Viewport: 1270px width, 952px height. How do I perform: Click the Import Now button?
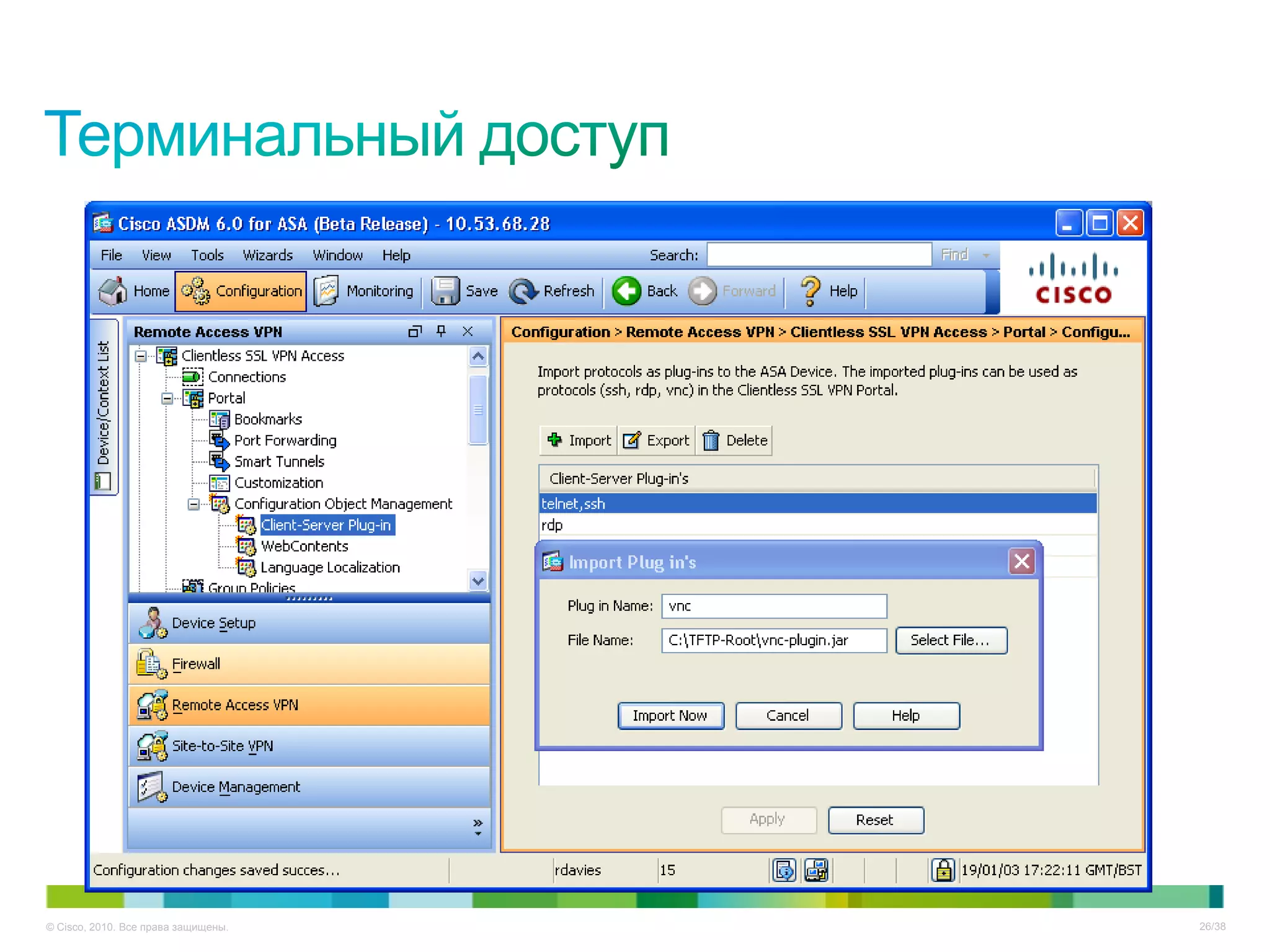(x=671, y=716)
